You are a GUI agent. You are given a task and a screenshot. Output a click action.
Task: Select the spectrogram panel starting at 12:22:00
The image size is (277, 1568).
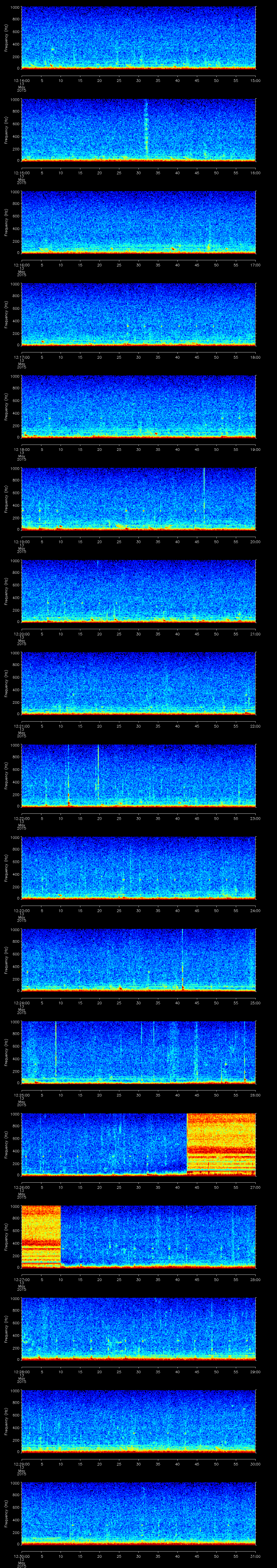pyautogui.click(x=138, y=775)
